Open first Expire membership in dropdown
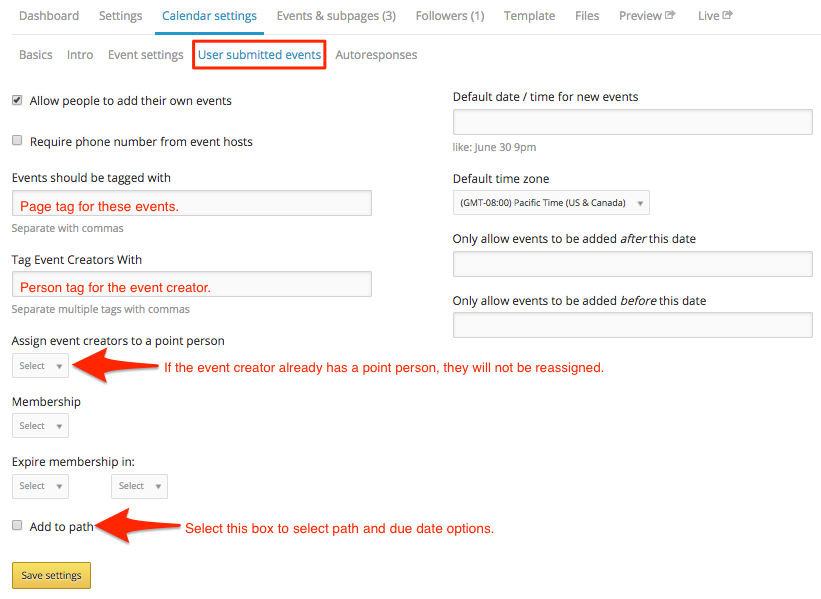The width and height of the screenshot is (821, 599). click(x=40, y=486)
